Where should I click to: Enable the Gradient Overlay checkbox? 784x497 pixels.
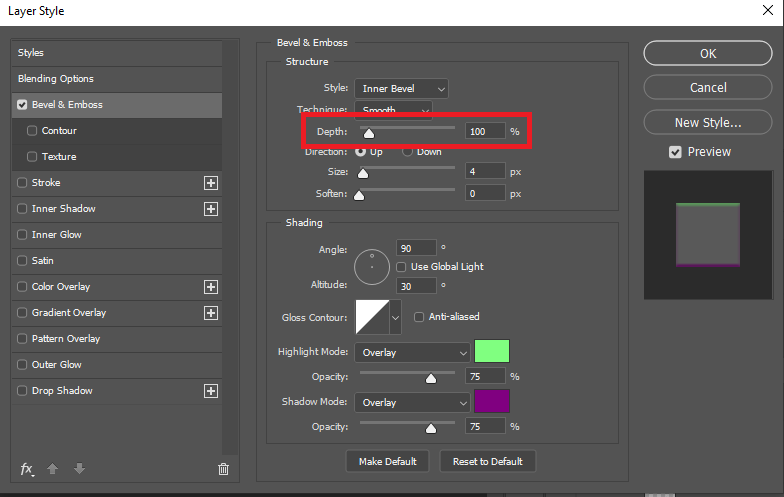coord(22,312)
